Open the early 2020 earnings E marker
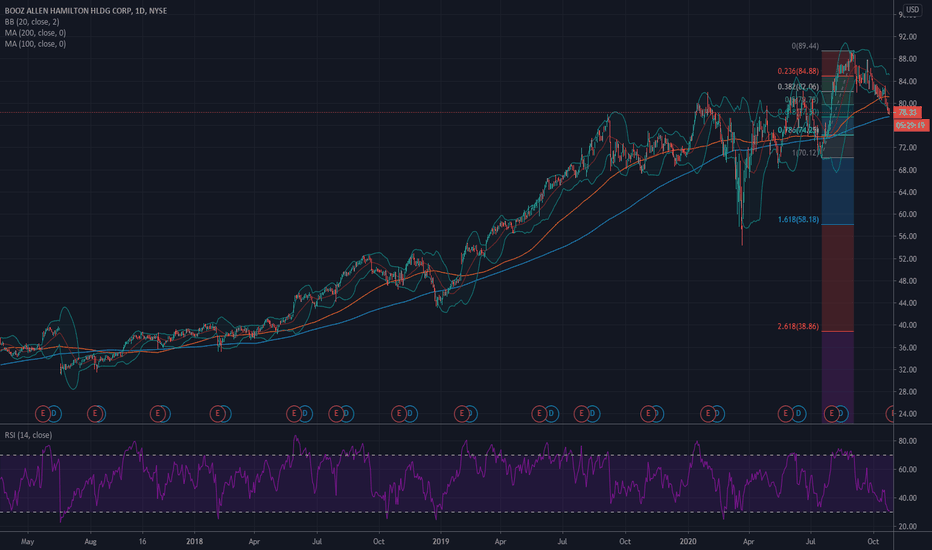Screen dimensions: 932x550 click(707, 413)
